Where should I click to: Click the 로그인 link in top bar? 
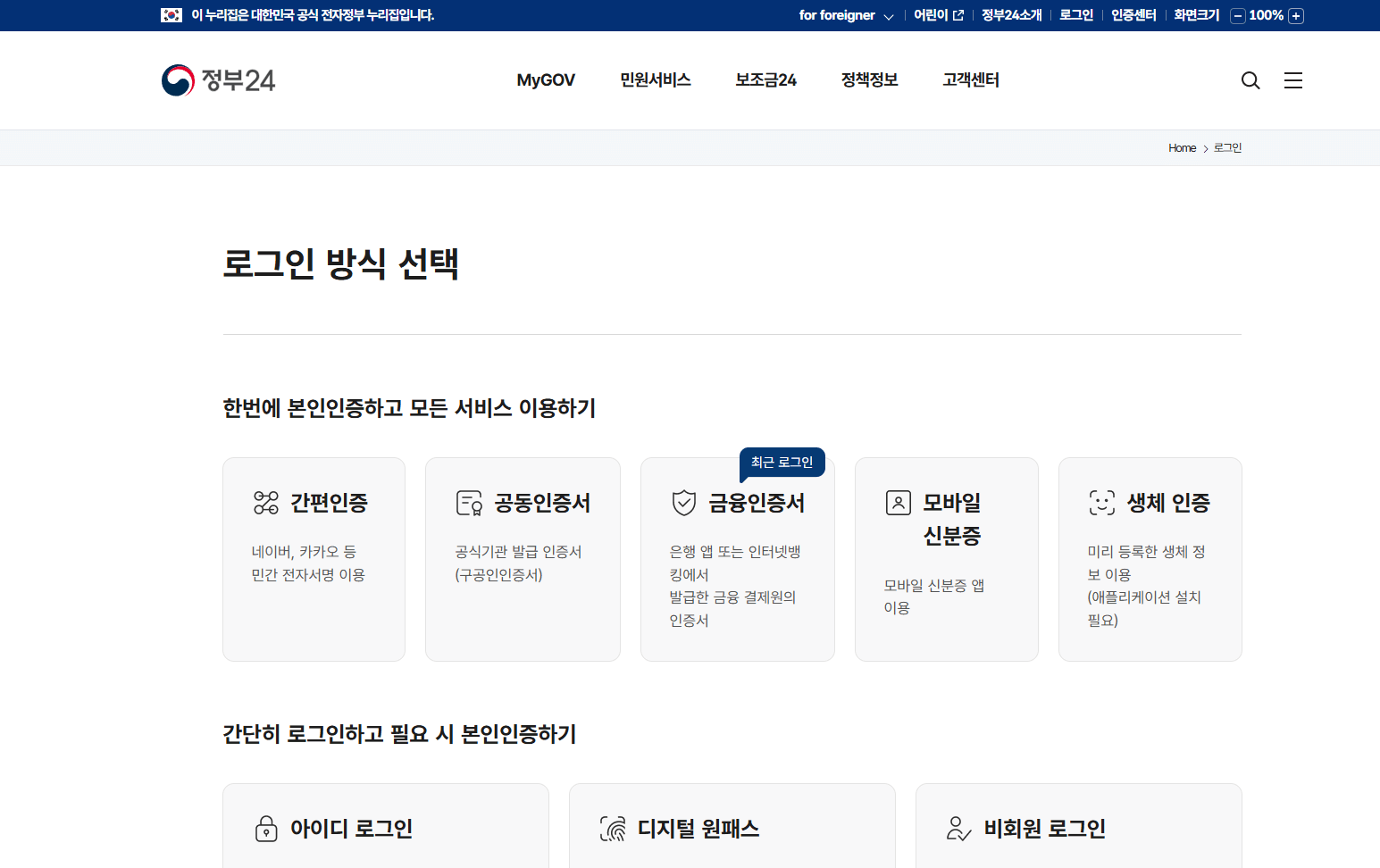1075,15
